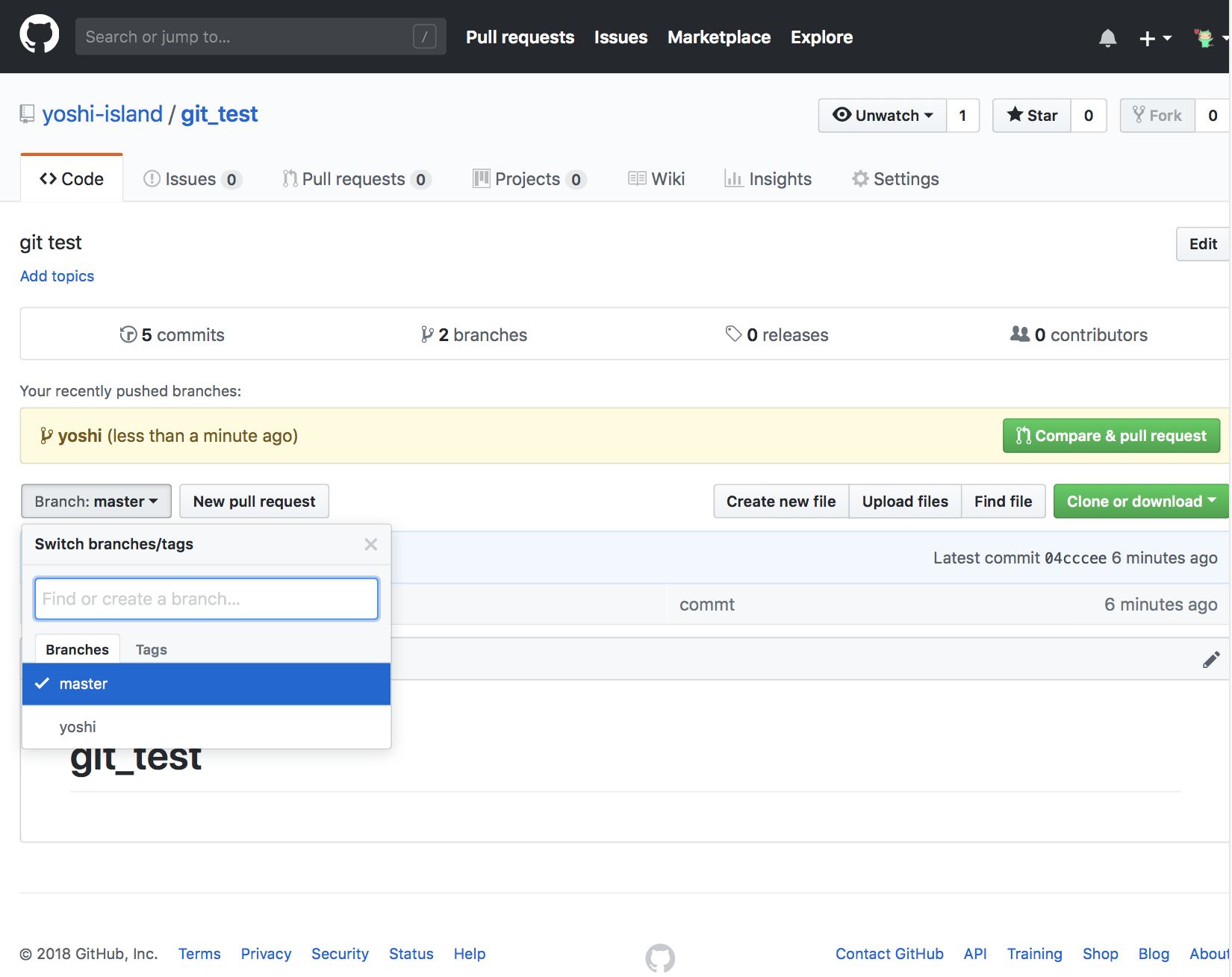Image resolution: width=1232 pixels, height=977 pixels.
Task: Click the footer GitHub octocat logo
Action: [660, 958]
